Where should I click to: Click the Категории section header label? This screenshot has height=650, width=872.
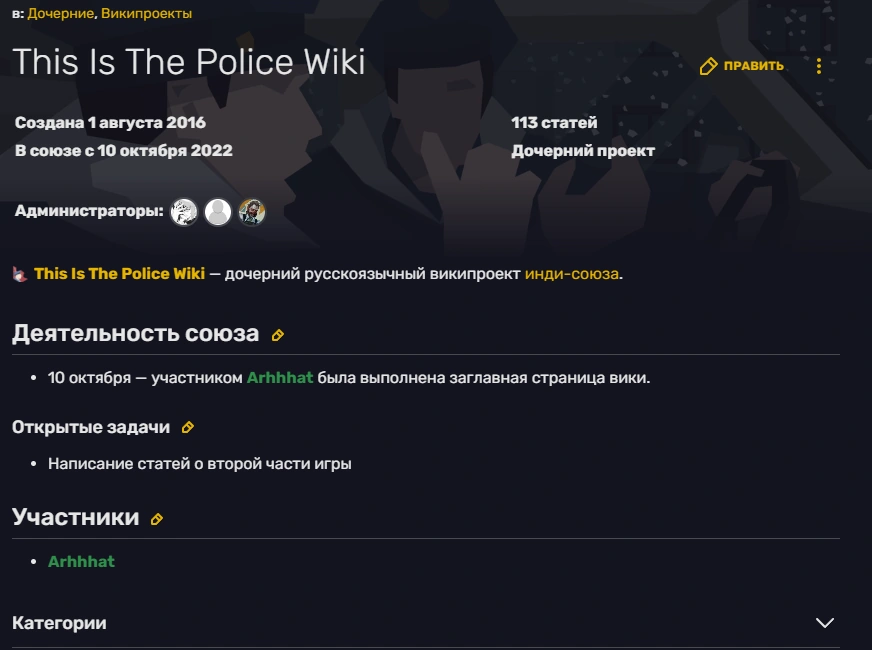[59, 623]
